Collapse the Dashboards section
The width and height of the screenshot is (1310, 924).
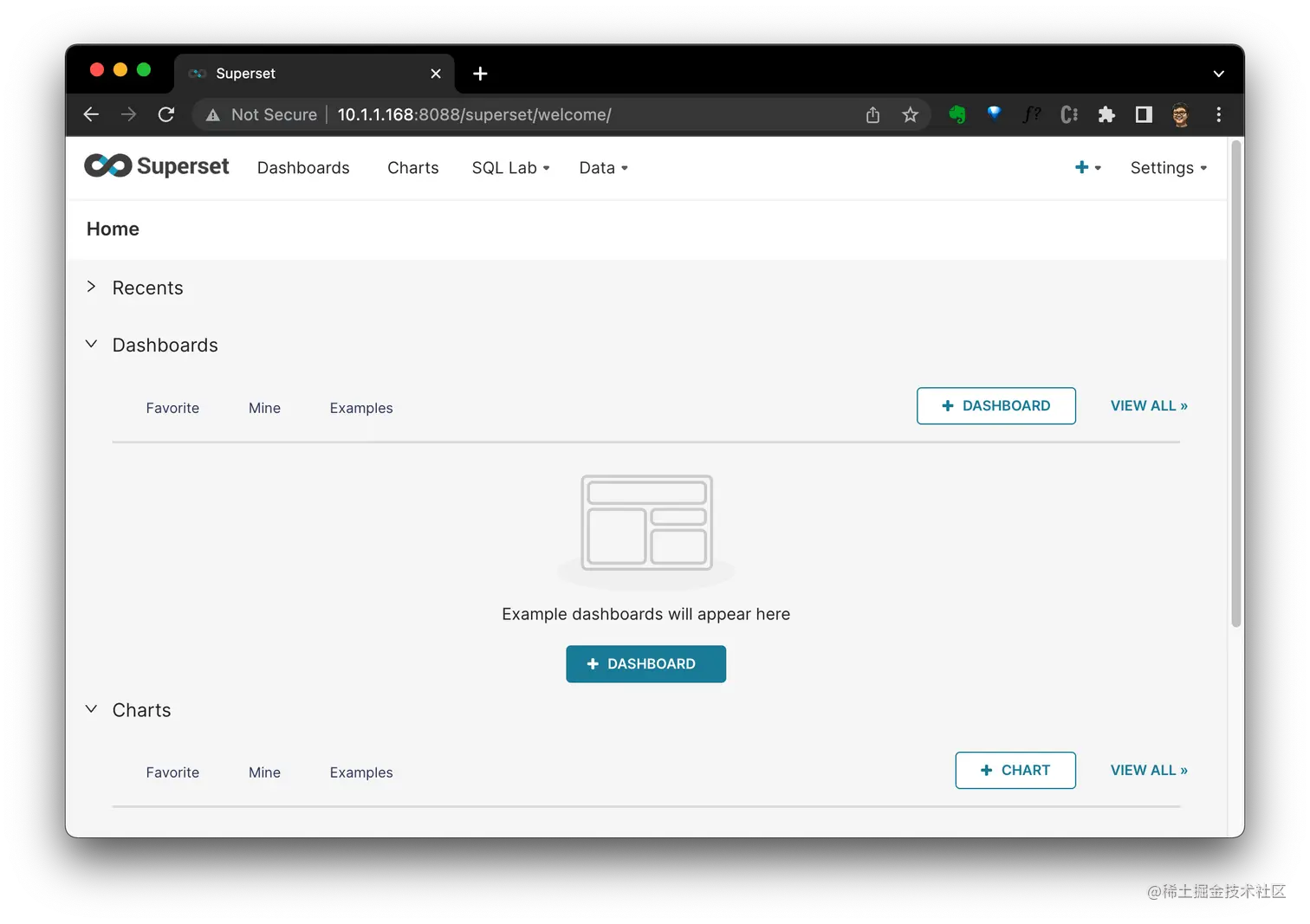click(x=91, y=344)
